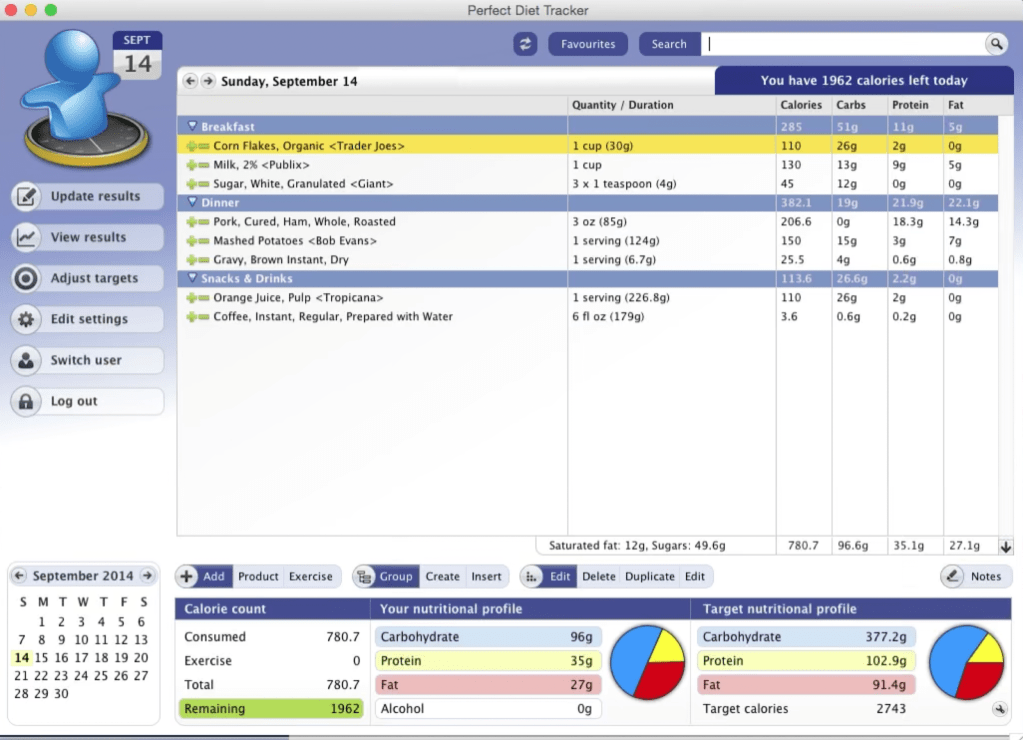Open the Notes button
Image resolution: width=1023 pixels, height=740 pixels.
[x=975, y=576]
